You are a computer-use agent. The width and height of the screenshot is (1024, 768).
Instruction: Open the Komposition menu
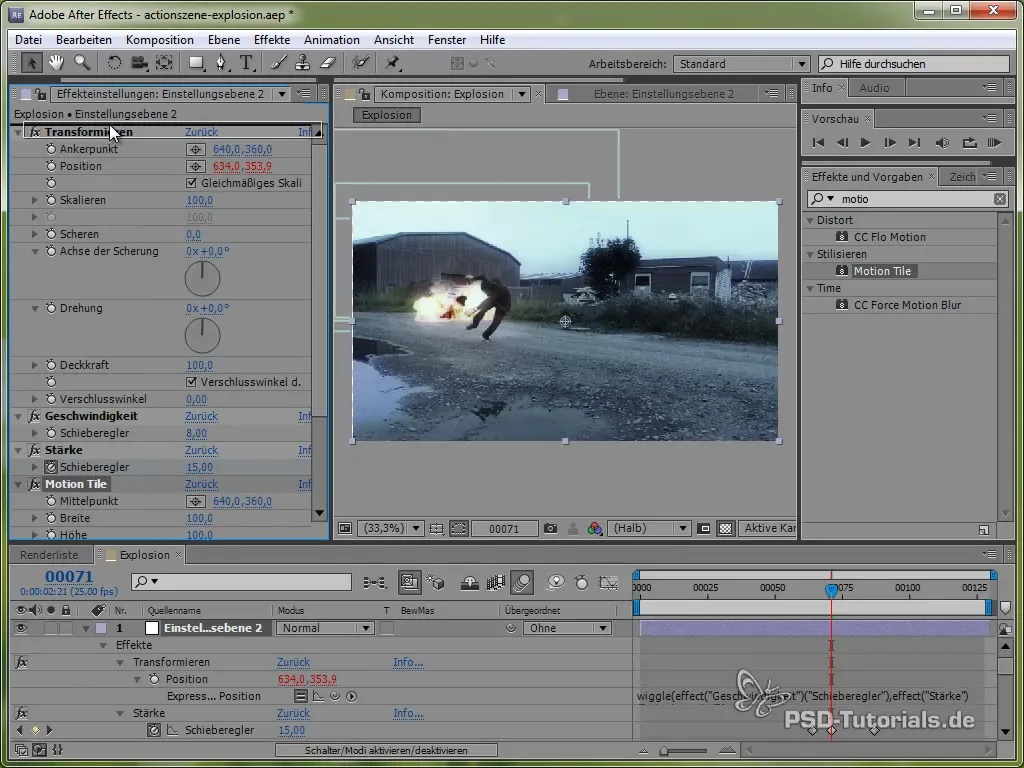tap(160, 40)
